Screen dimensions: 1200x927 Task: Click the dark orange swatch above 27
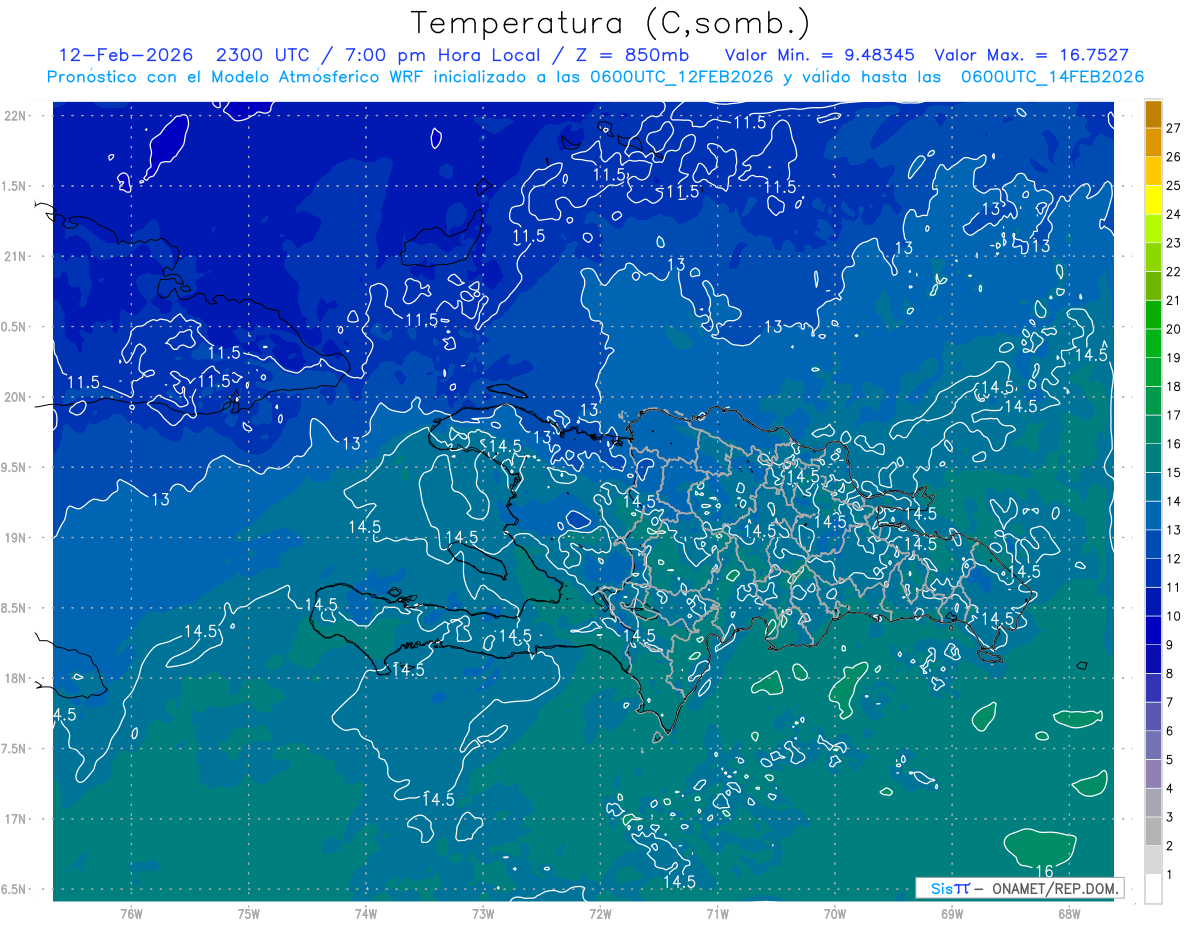(x=1153, y=114)
